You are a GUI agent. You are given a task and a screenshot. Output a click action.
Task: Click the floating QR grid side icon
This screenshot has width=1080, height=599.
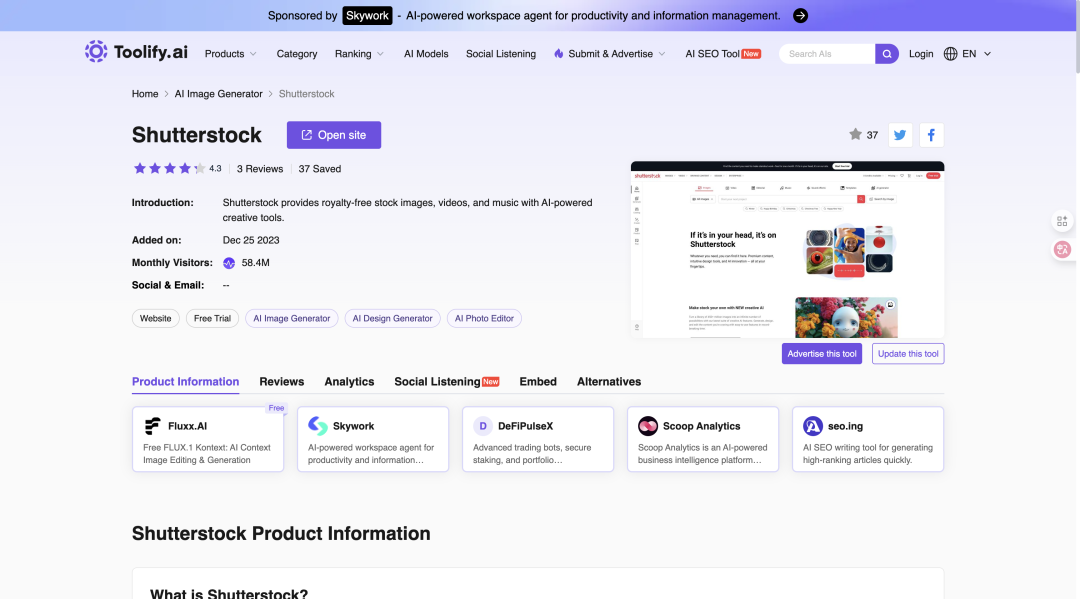tap(1062, 221)
